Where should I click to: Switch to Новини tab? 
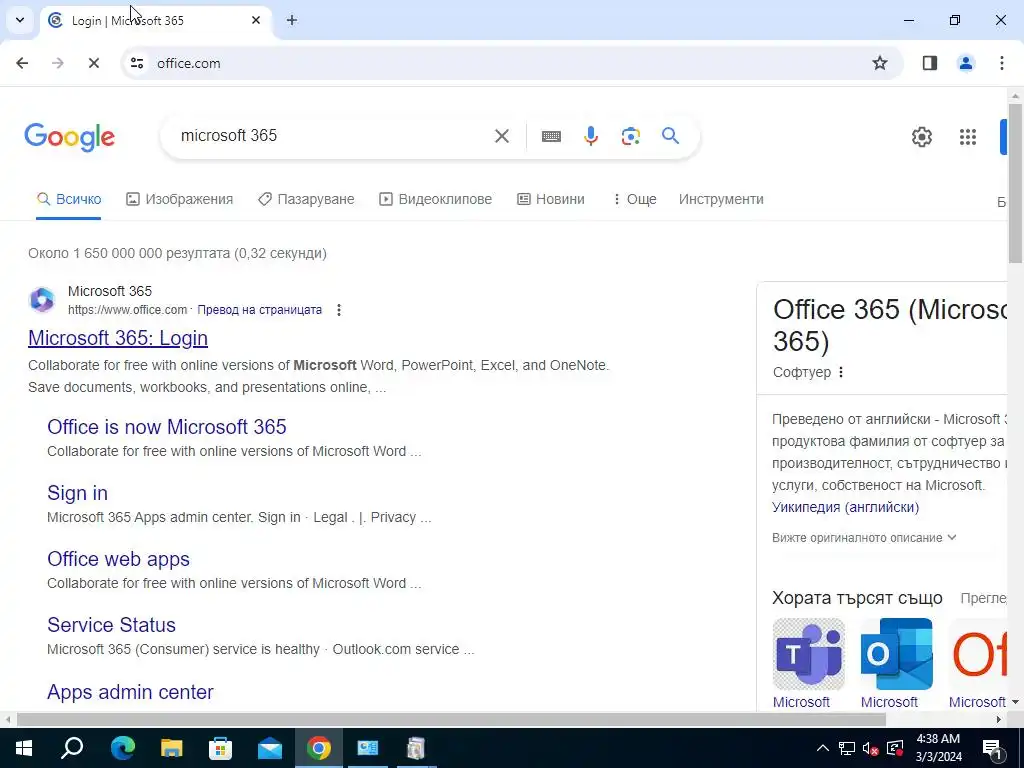coord(551,199)
